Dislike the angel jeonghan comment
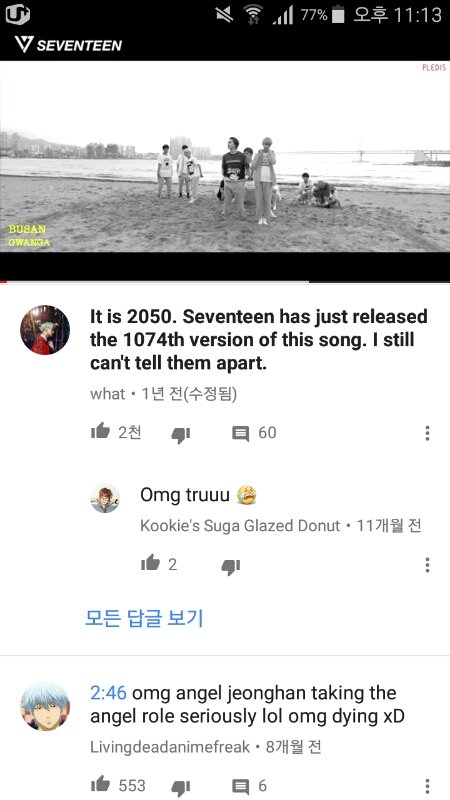The width and height of the screenshot is (450, 800). tap(180, 788)
